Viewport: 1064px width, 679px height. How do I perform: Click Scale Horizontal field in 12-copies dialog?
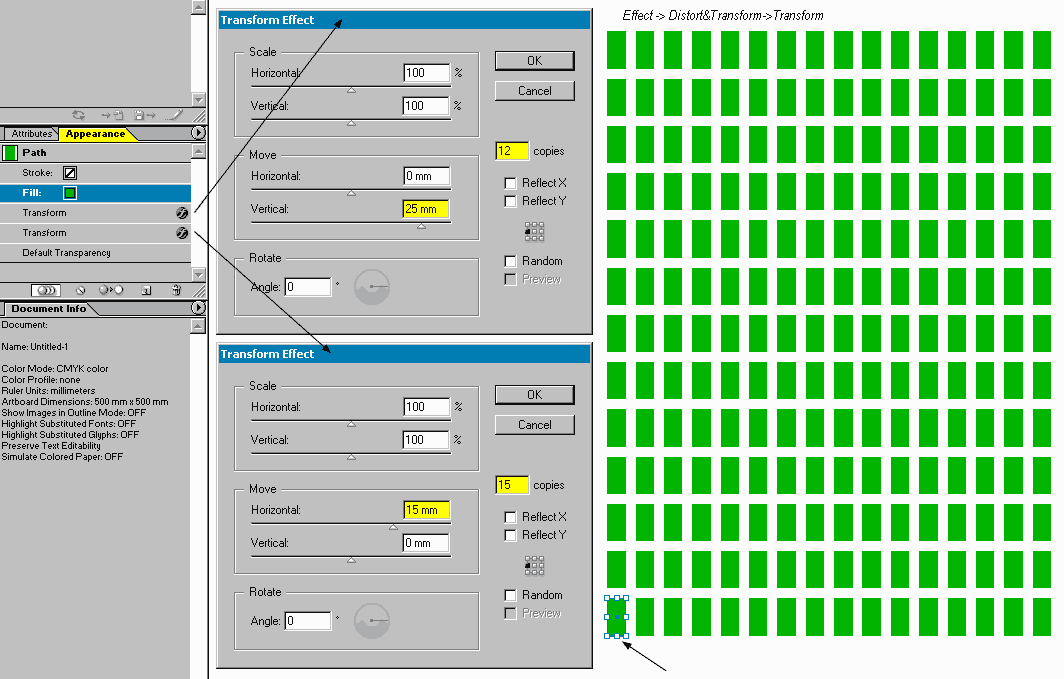click(x=426, y=73)
